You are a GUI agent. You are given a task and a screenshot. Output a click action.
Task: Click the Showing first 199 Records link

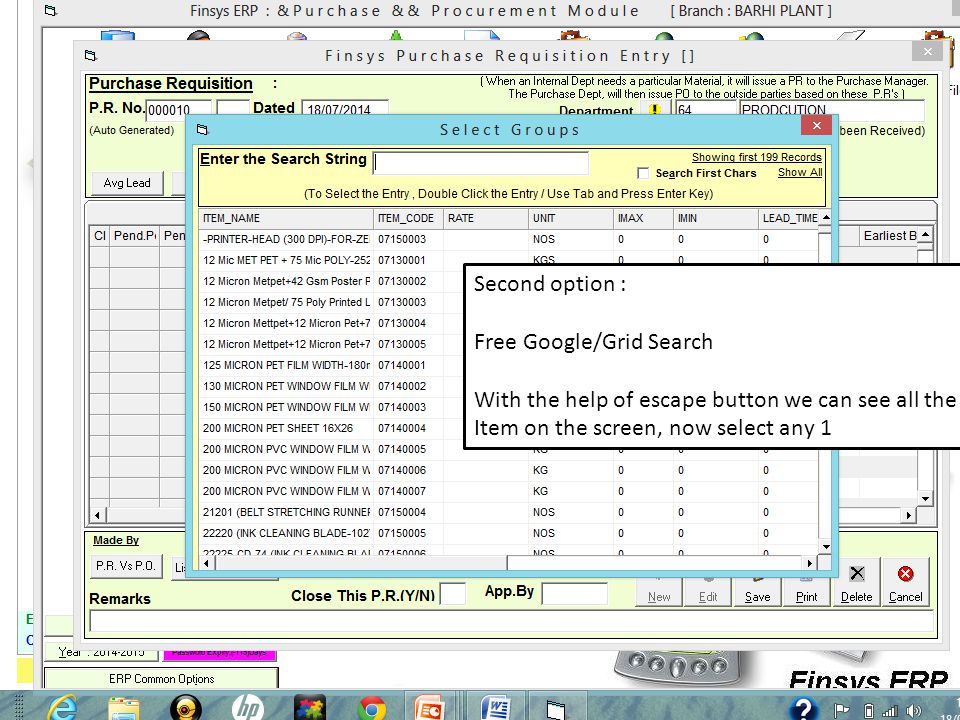pos(757,157)
